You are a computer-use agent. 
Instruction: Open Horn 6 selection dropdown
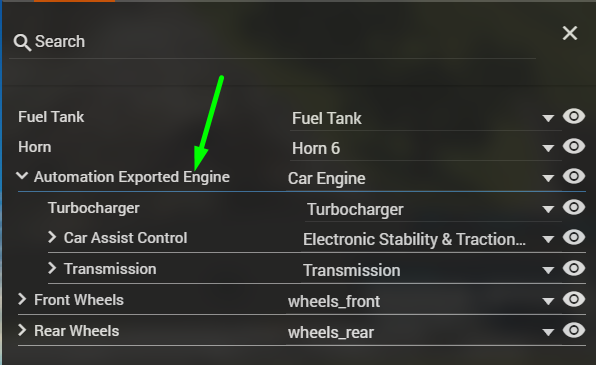(x=548, y=148)
